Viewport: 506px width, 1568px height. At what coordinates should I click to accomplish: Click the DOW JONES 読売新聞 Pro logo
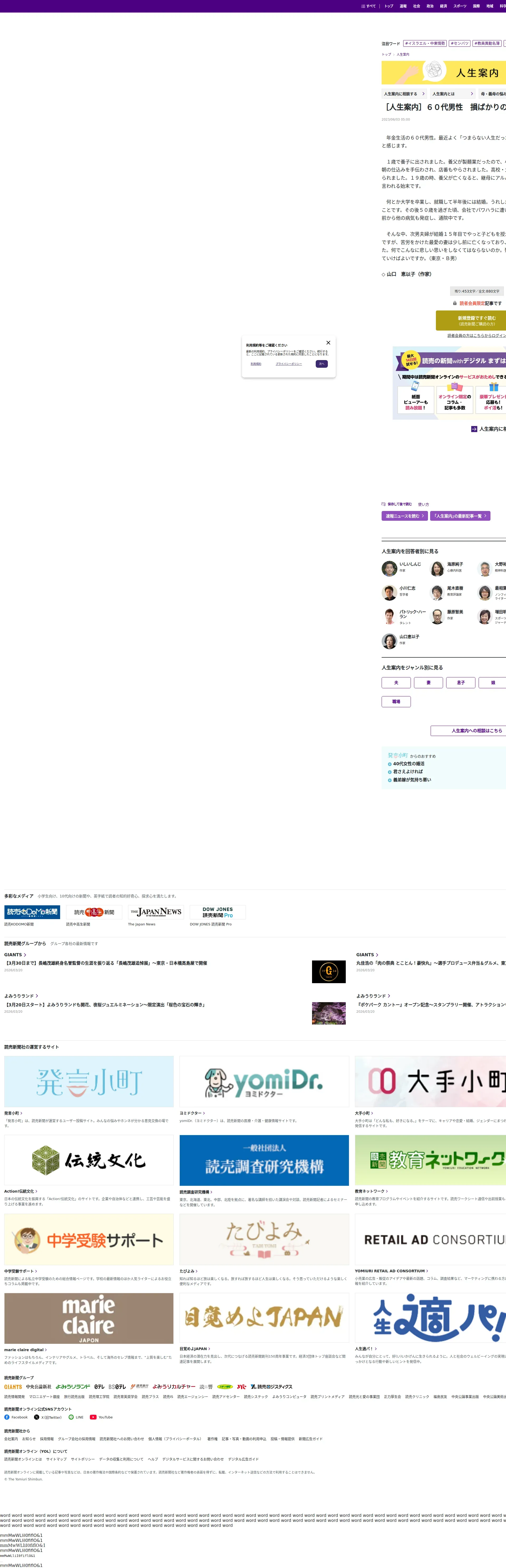tap(218, 912)
